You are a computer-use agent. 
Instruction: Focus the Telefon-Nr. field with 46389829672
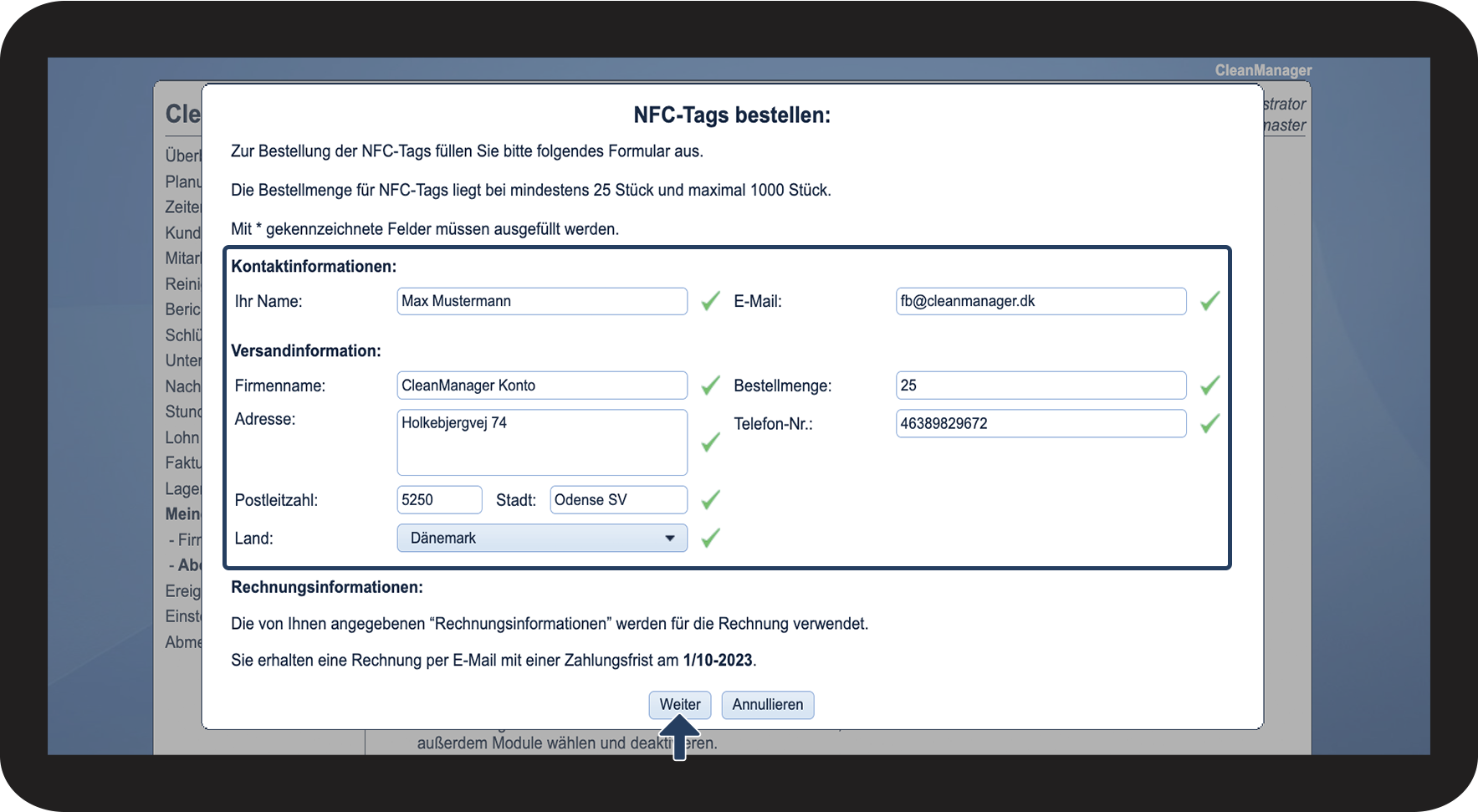coord(1041,424)
